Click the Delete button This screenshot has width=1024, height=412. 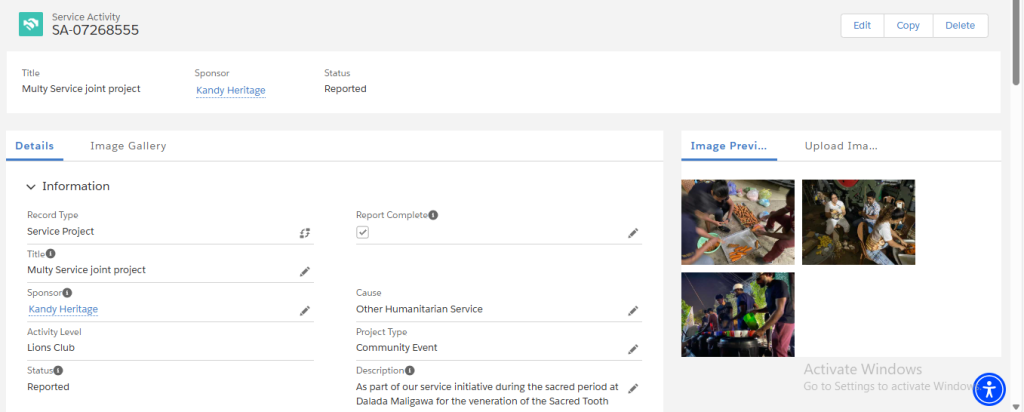960,25
